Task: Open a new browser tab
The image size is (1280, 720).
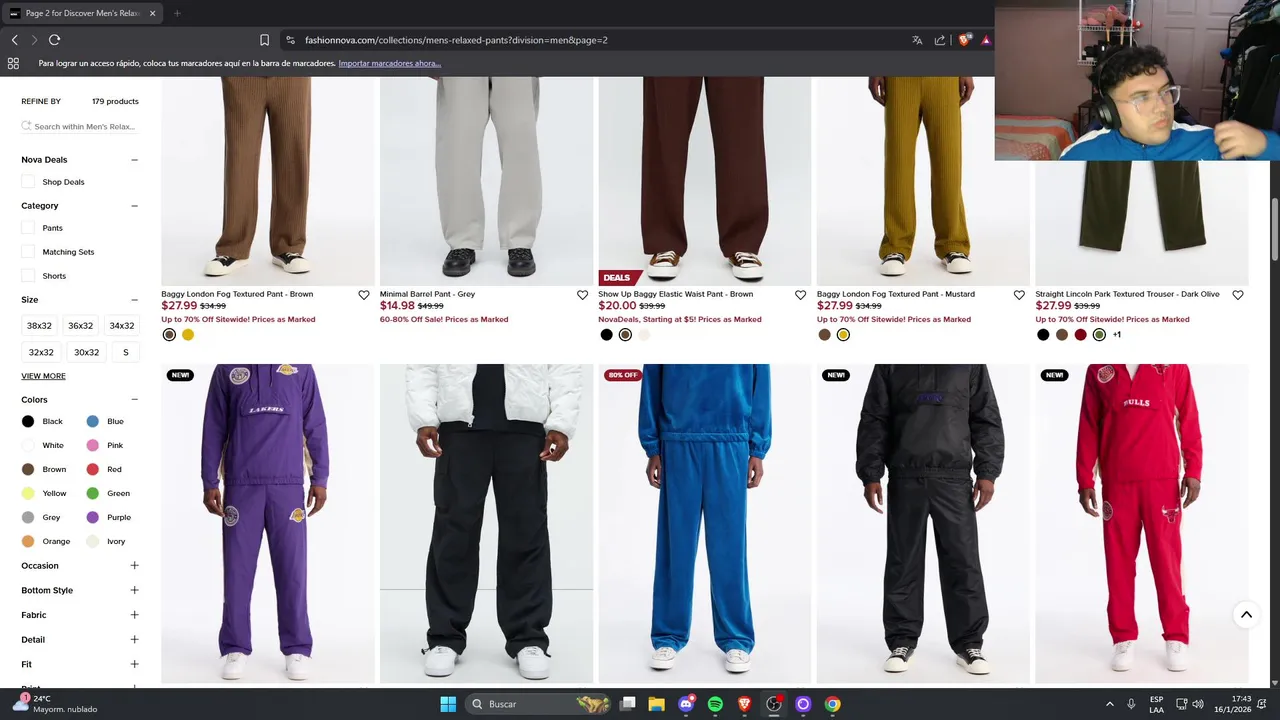Action: pos(177,13)
